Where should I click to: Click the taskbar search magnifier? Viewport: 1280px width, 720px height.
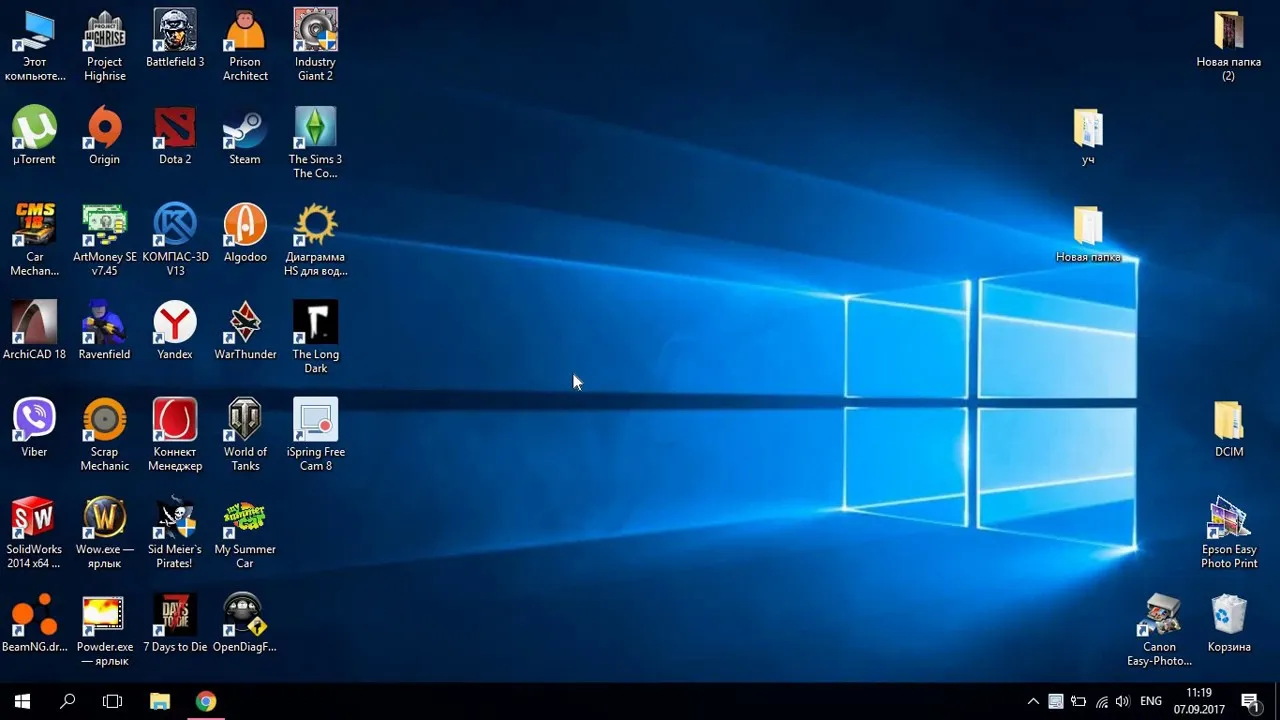coord(67,701)
